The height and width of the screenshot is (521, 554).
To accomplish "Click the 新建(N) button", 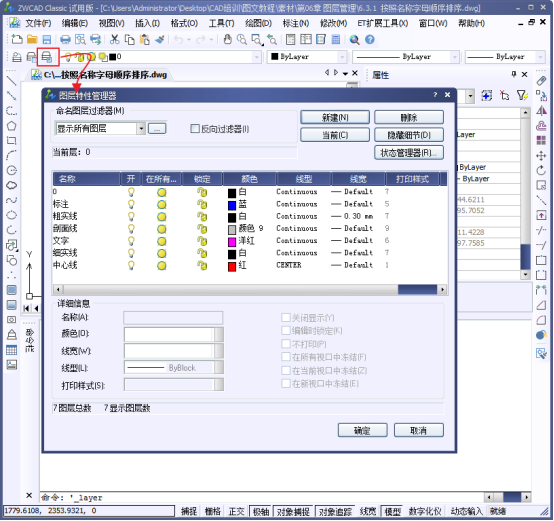I will click(335, 117).
